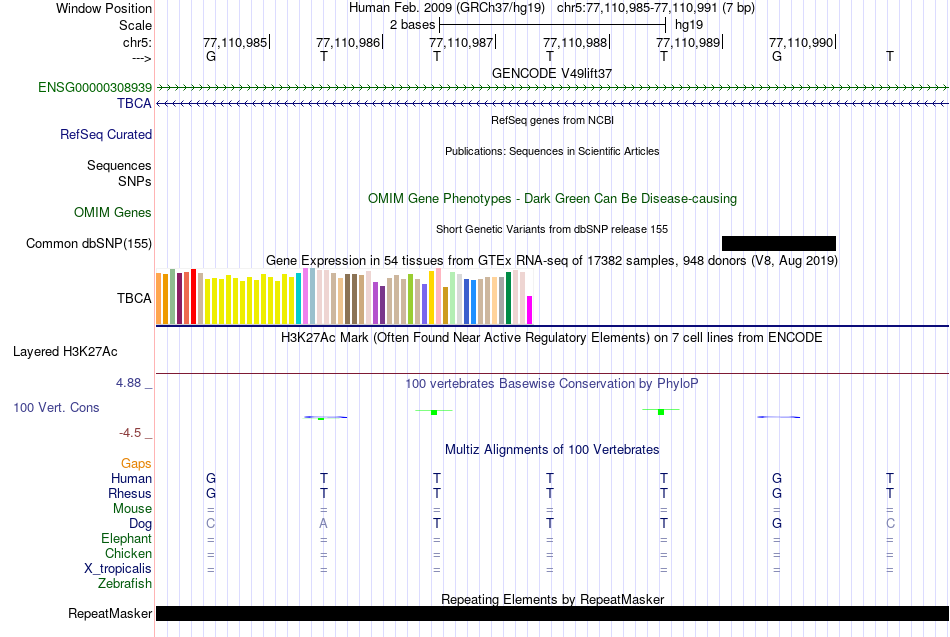The image size is (950, 637).
Task: Click Multiz Alignments of 100 Vertebrates title
Action: [x=552, y=450]
